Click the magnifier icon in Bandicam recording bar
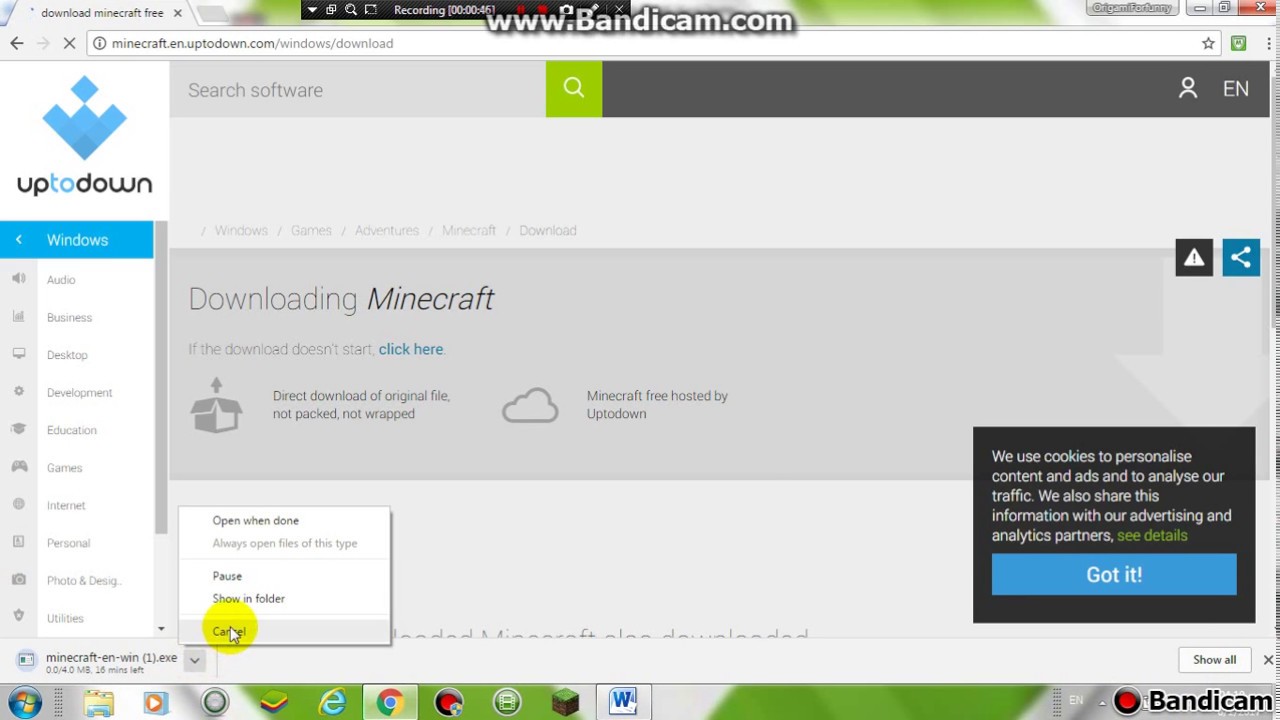Image resolution: width=1280 pixels, height=720 pixels. coord(351,10)
